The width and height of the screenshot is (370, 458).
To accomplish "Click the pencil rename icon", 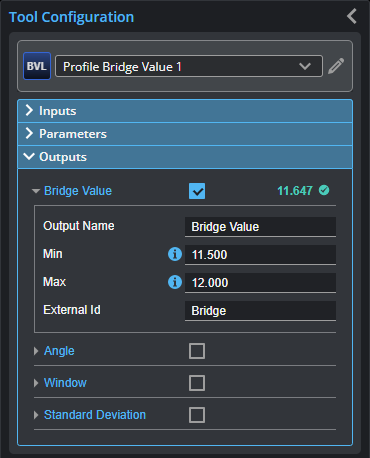I will click(x=336, y=66).
